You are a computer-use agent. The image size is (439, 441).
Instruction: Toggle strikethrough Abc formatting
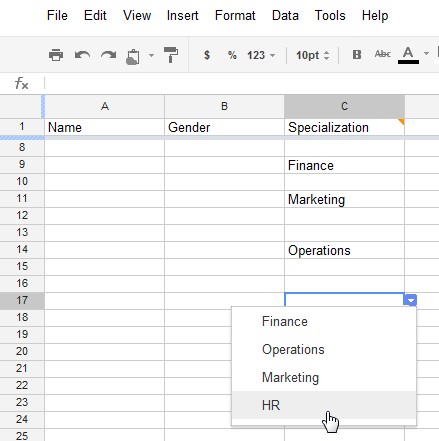pyautogui.click(x=382, y=54)
